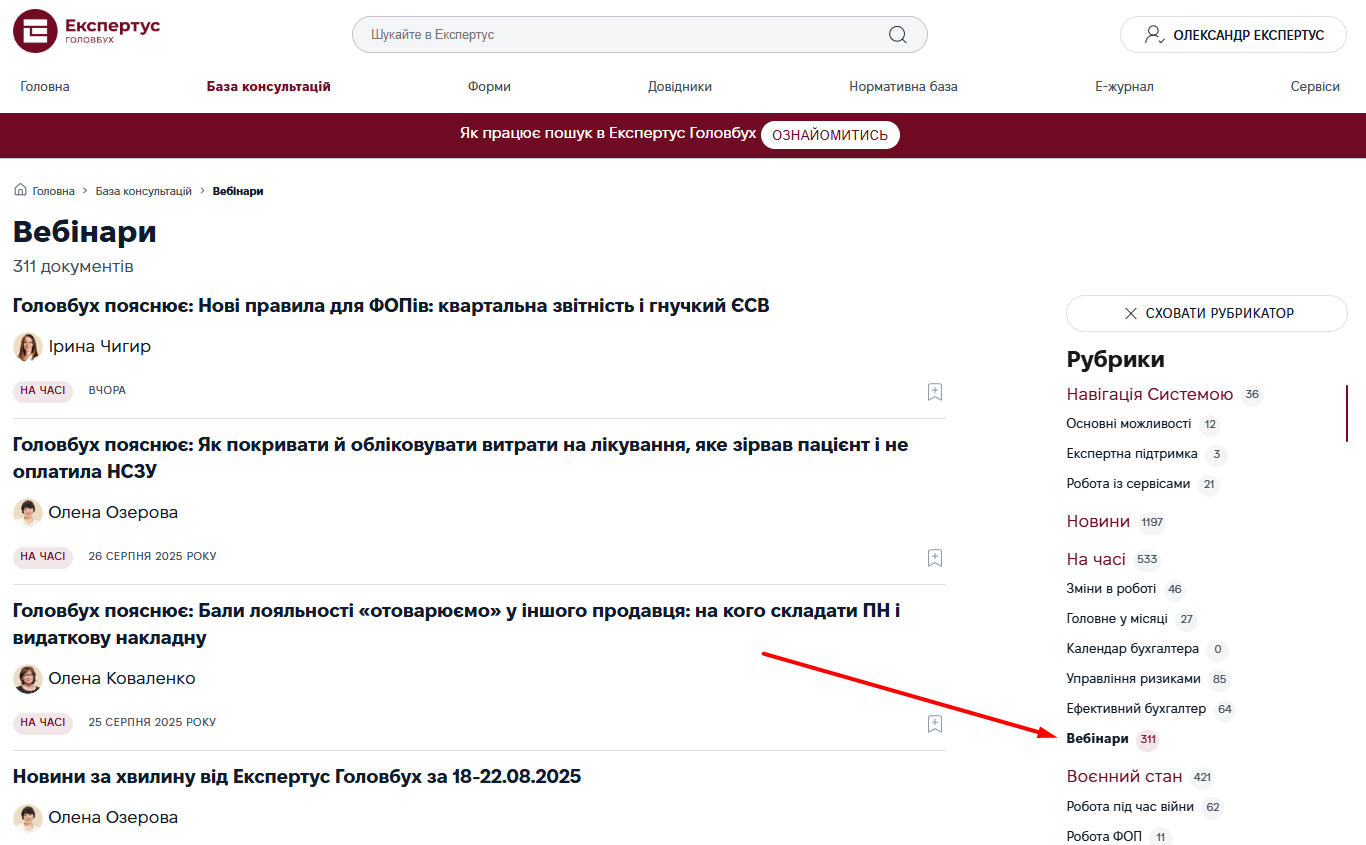The width and height of the screenshot is (1366, 845).
Task: Click the rubricator sidebar scrollbar
Action: pyautogui.click(x=1346, y=413)
